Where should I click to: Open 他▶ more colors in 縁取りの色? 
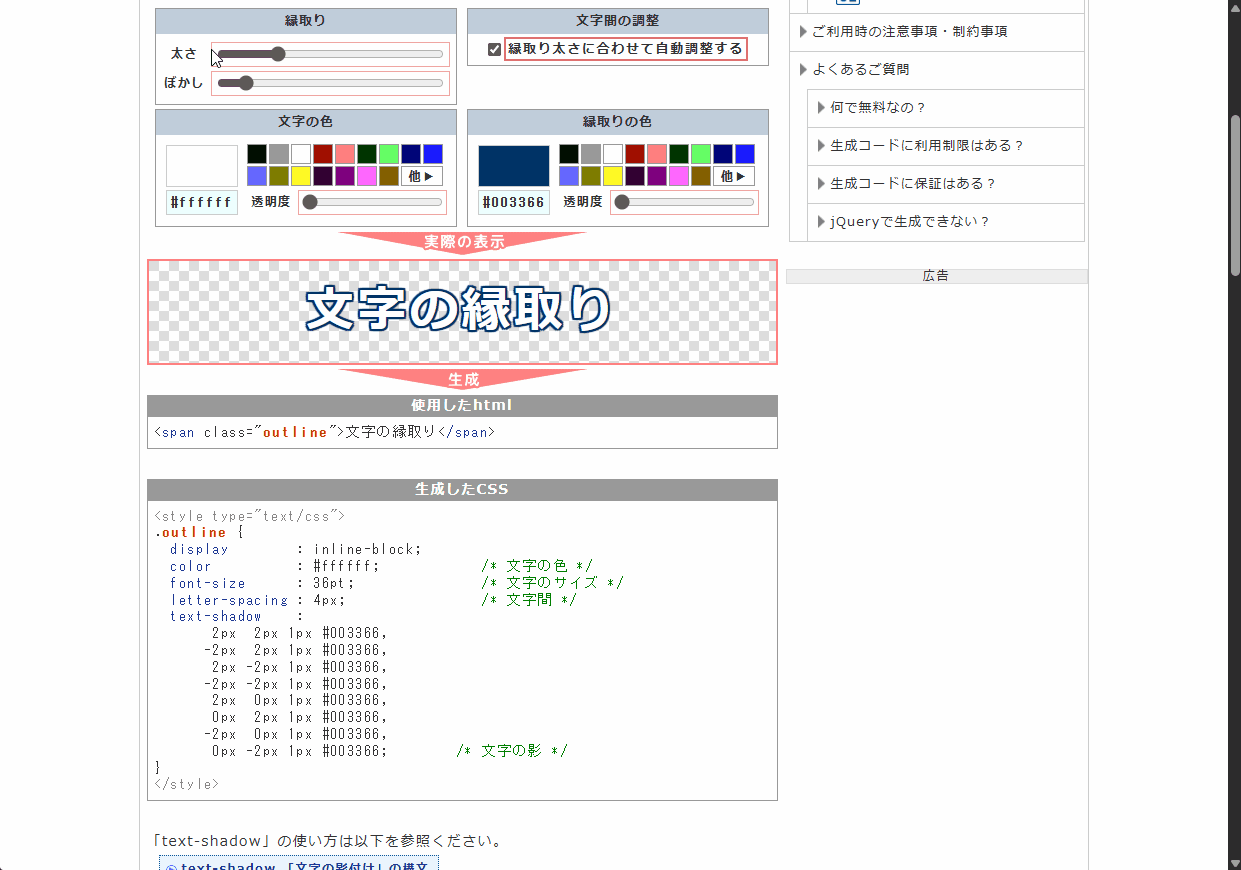tap(734, 176)
